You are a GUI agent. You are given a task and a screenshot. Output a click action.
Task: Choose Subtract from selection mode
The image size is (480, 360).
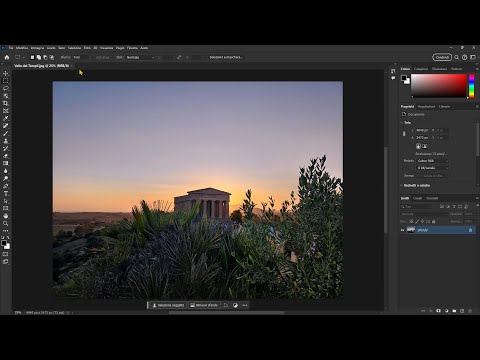tap(45, 57)
